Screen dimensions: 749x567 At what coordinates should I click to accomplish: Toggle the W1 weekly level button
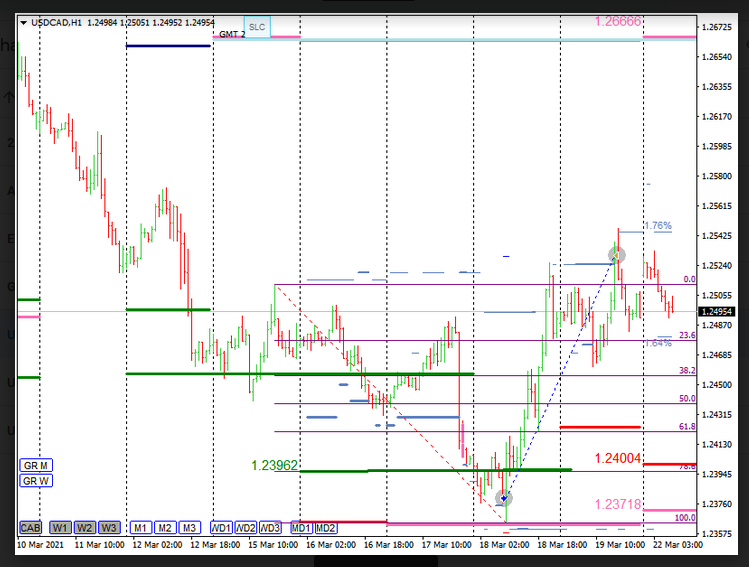60,527
